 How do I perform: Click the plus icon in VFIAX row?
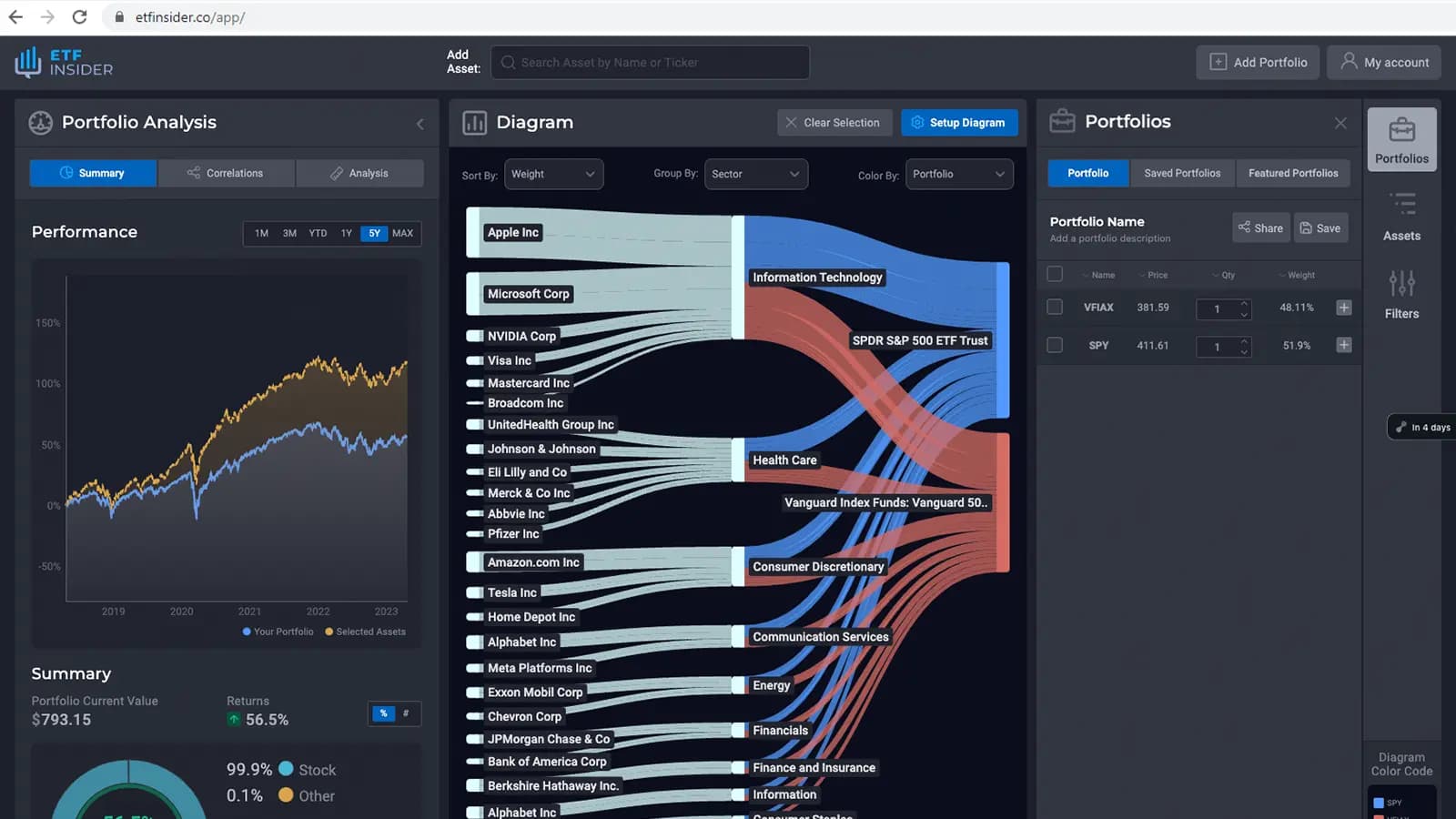pyautogui.click(x=1343, y=308)
